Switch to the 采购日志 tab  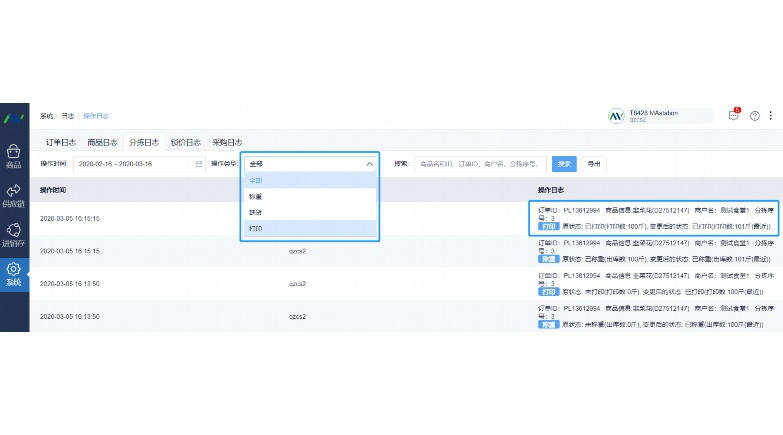(227, 142)
